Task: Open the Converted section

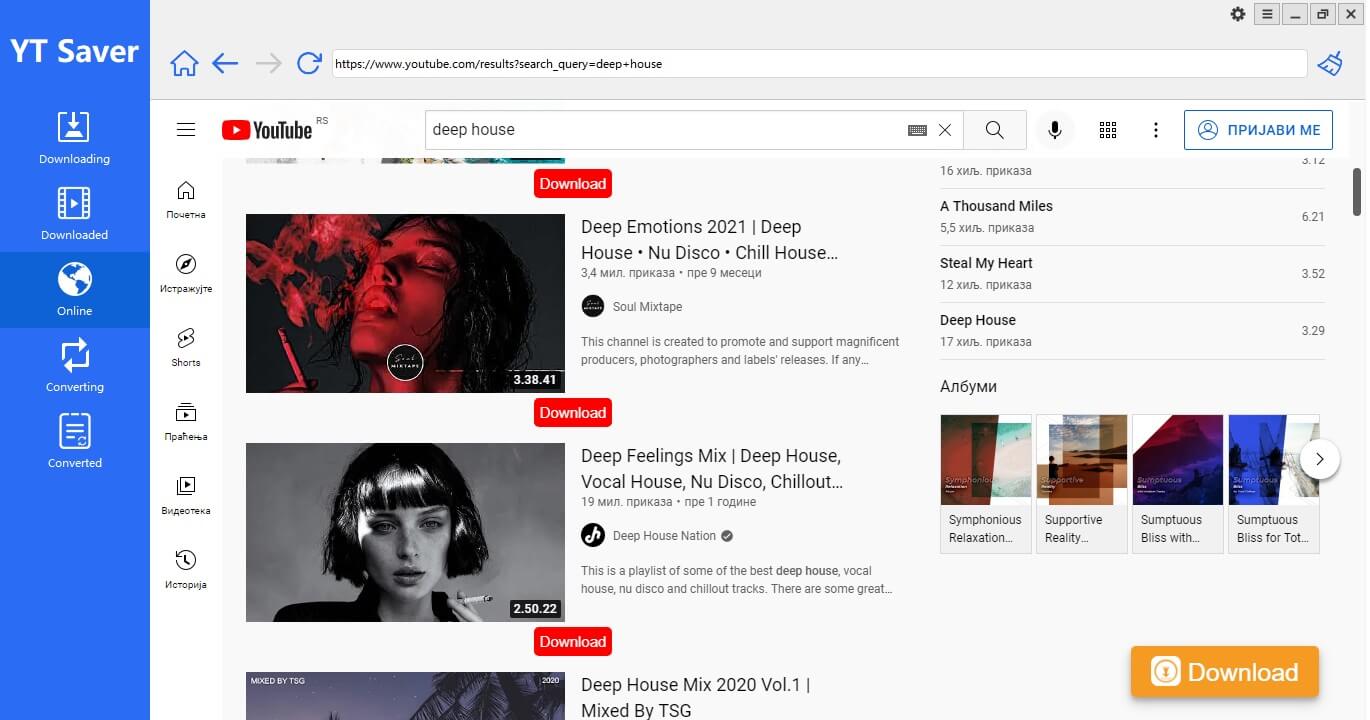Action: pos(74,442)
